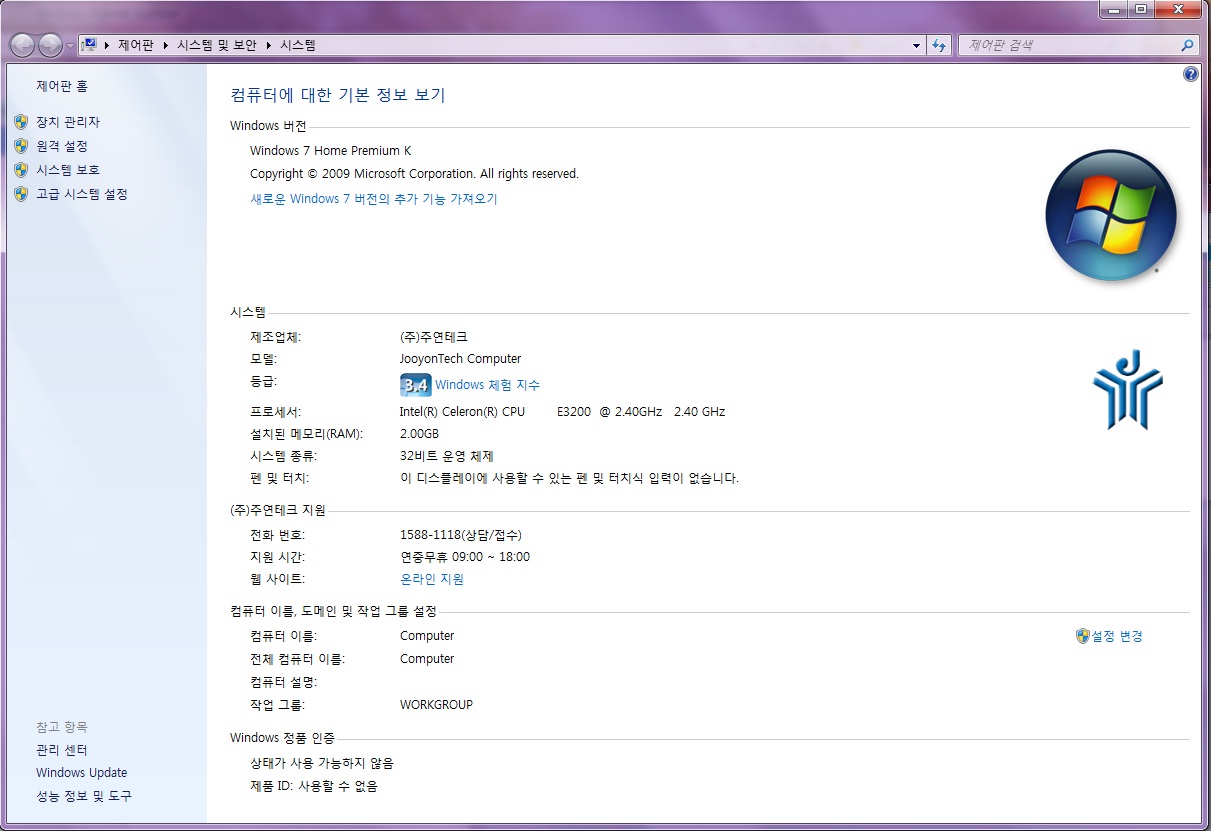Select 제어판 breadcrumb in address bar

tap(136, 45)
